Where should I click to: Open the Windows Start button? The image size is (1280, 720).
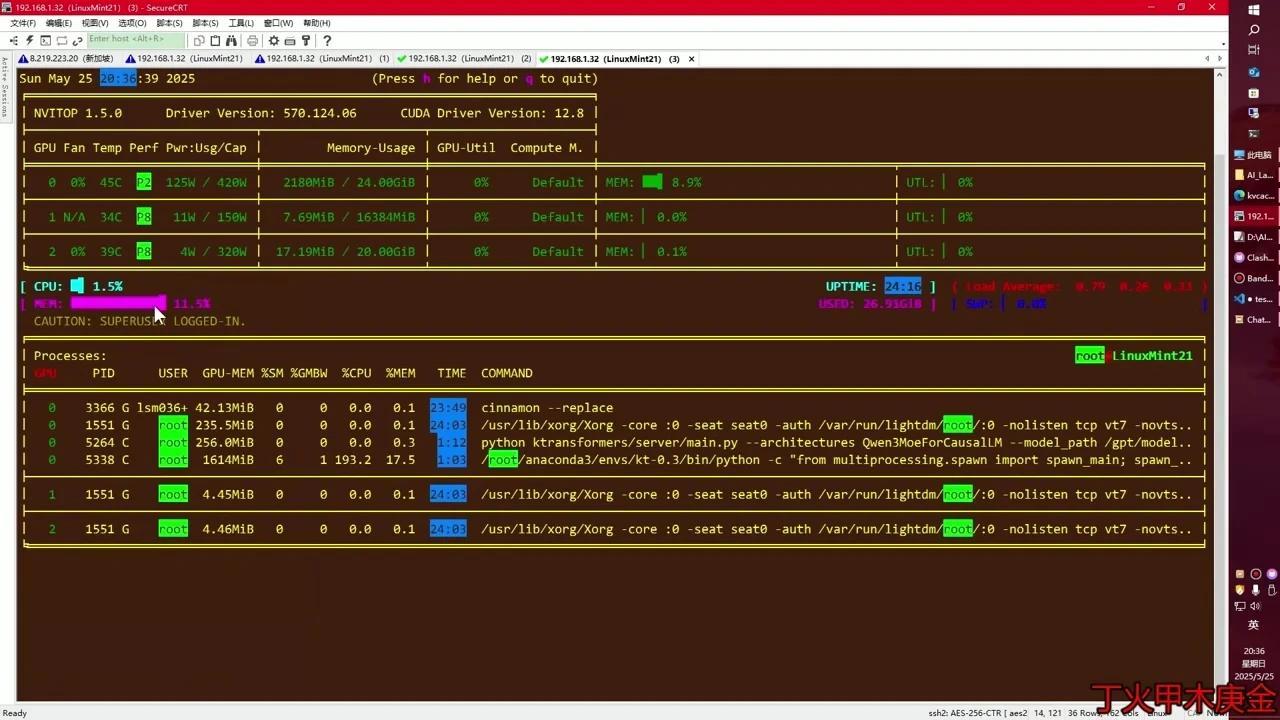(1254, 9)
